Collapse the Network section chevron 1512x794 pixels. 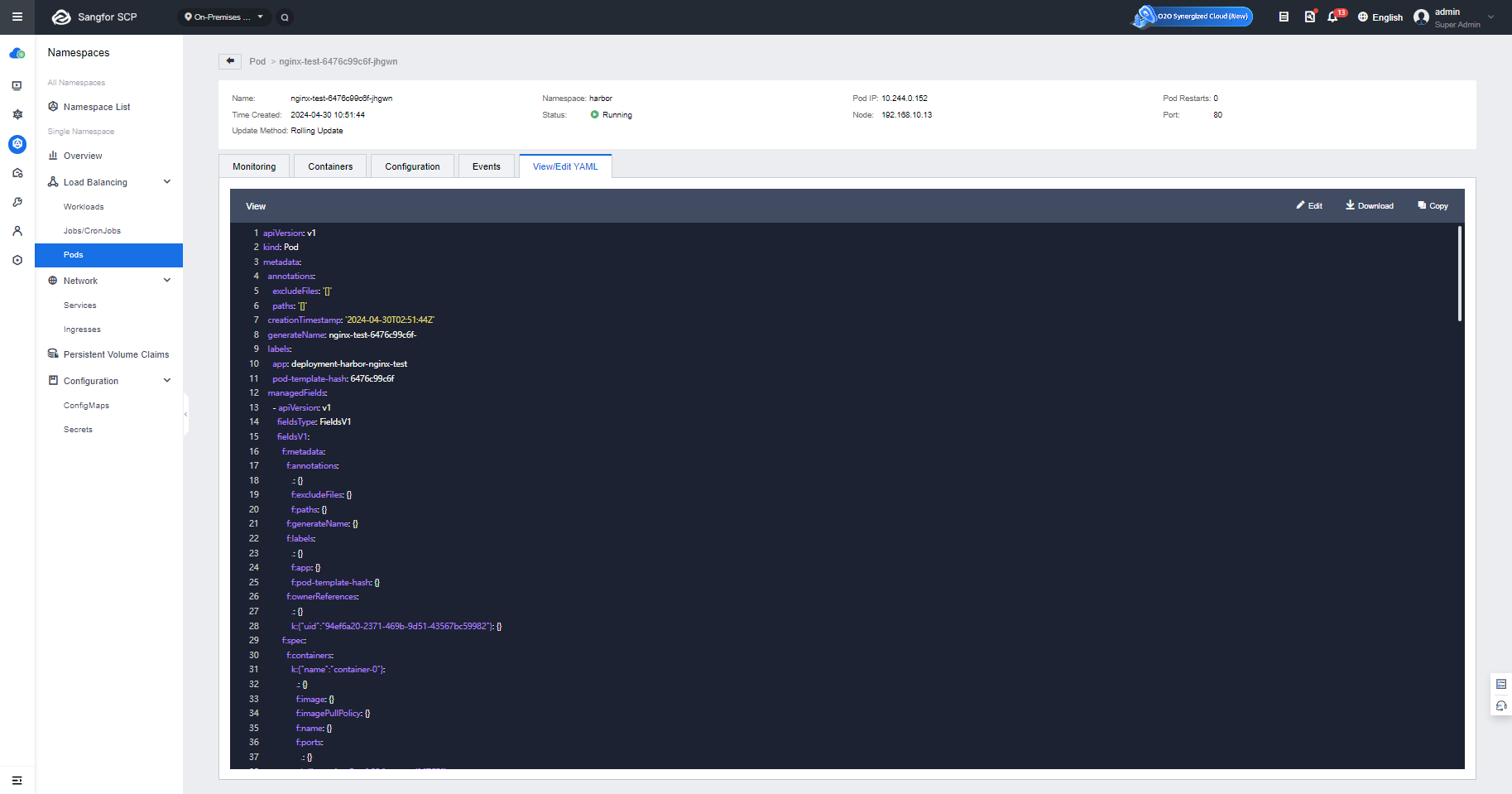[167, 281]
